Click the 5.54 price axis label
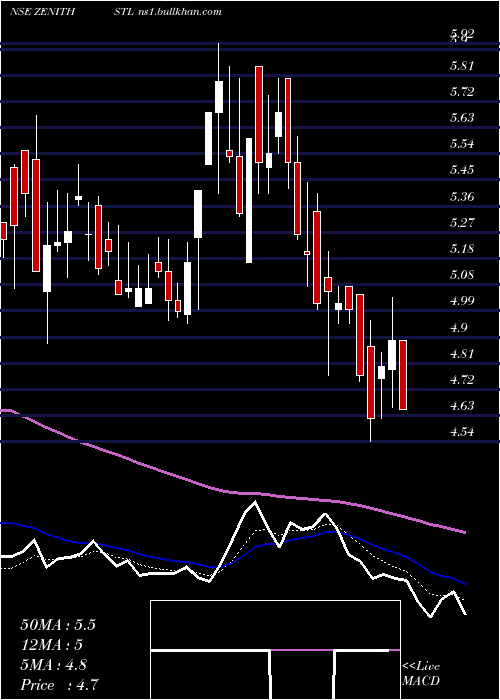Viewport: 500px width, 700px height. (x=462, y=144)
